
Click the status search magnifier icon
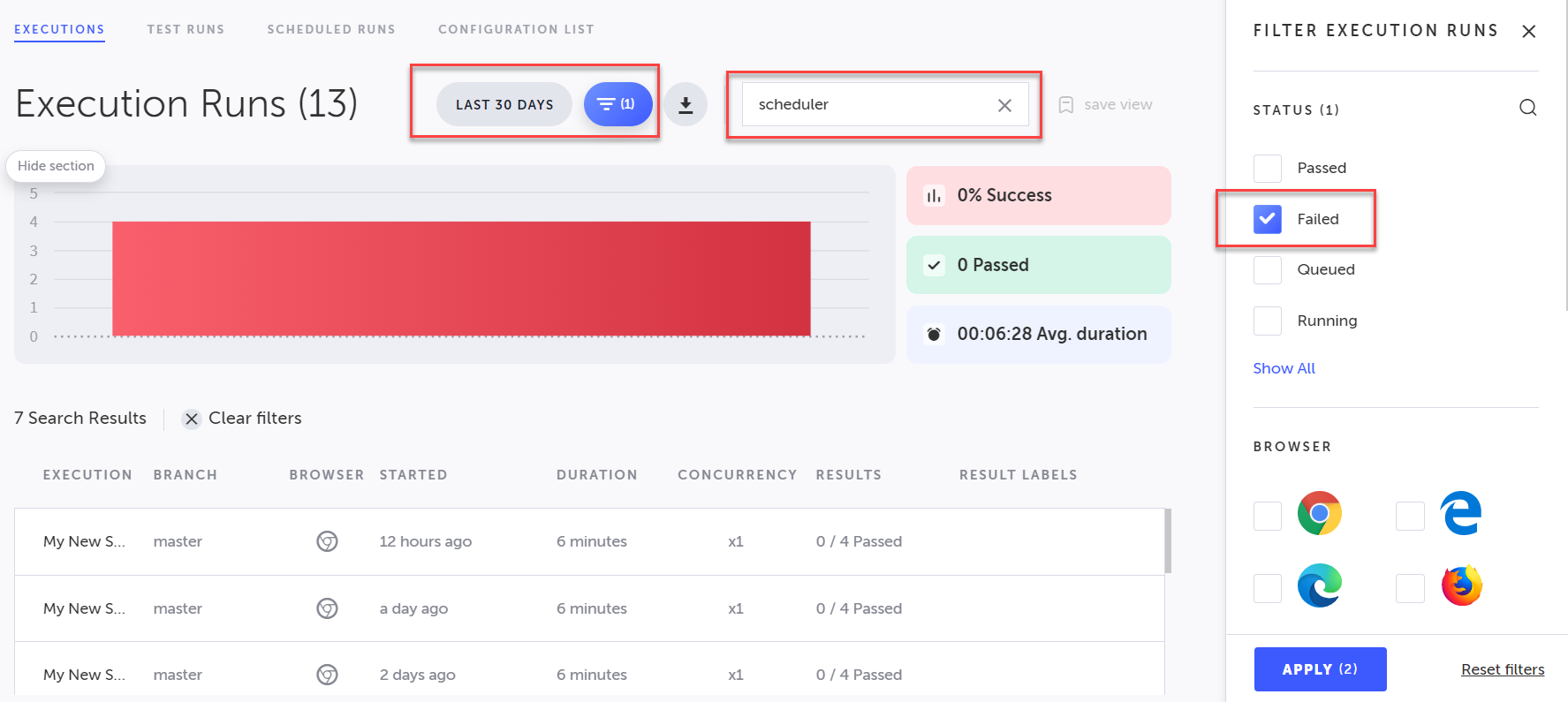point(1527,108)
